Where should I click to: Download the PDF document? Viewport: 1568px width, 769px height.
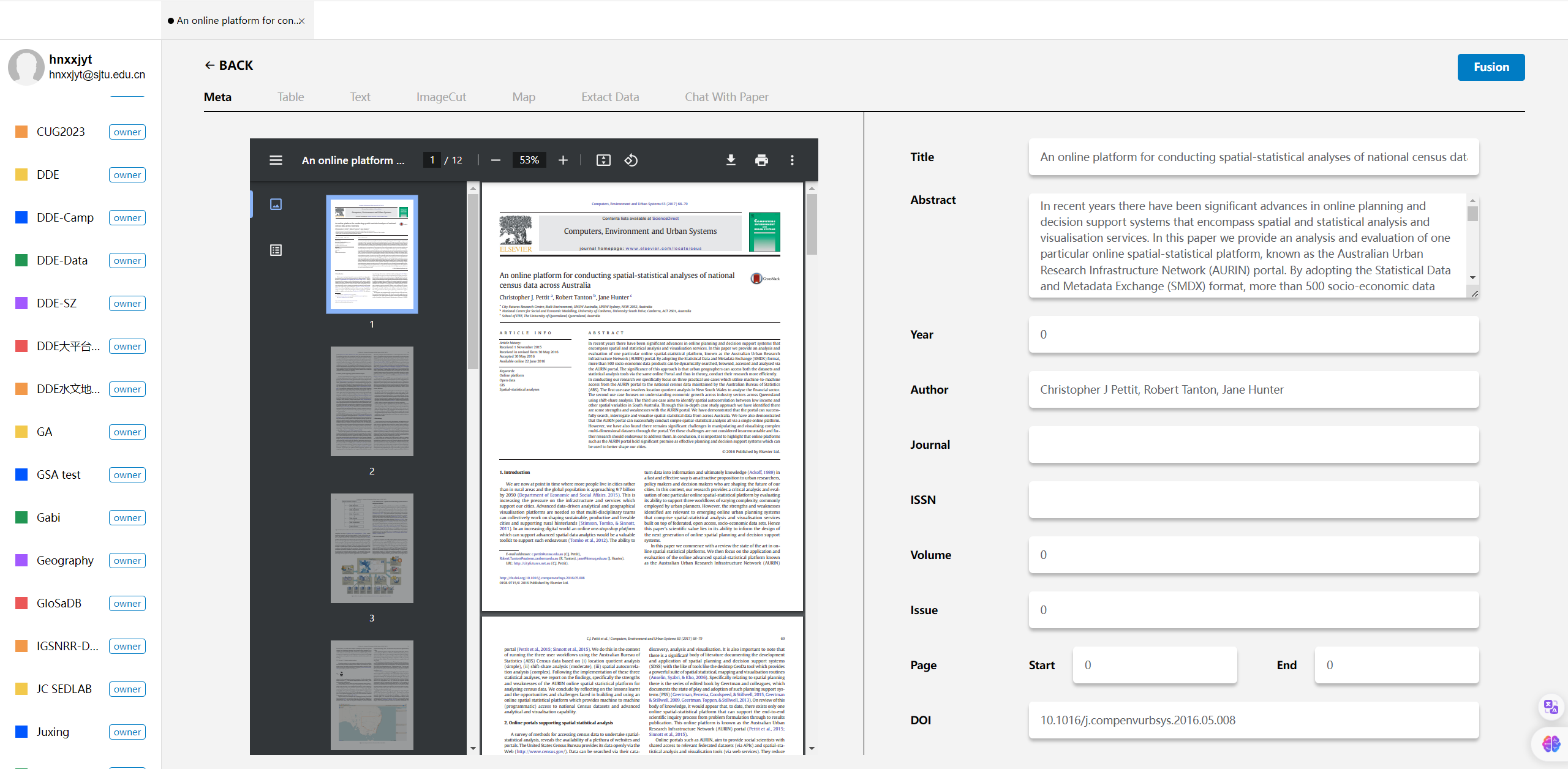[731, 160]
